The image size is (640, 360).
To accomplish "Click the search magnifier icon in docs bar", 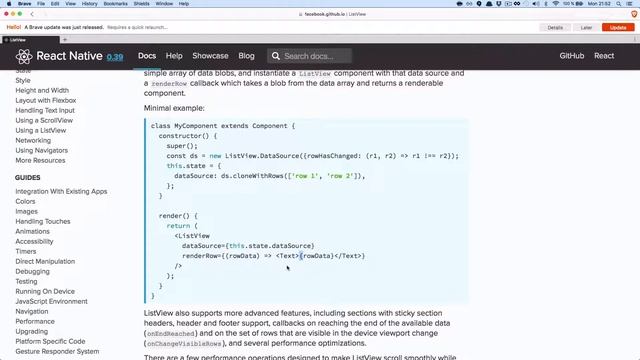I will pyautogui.click(x=276, y=56).
